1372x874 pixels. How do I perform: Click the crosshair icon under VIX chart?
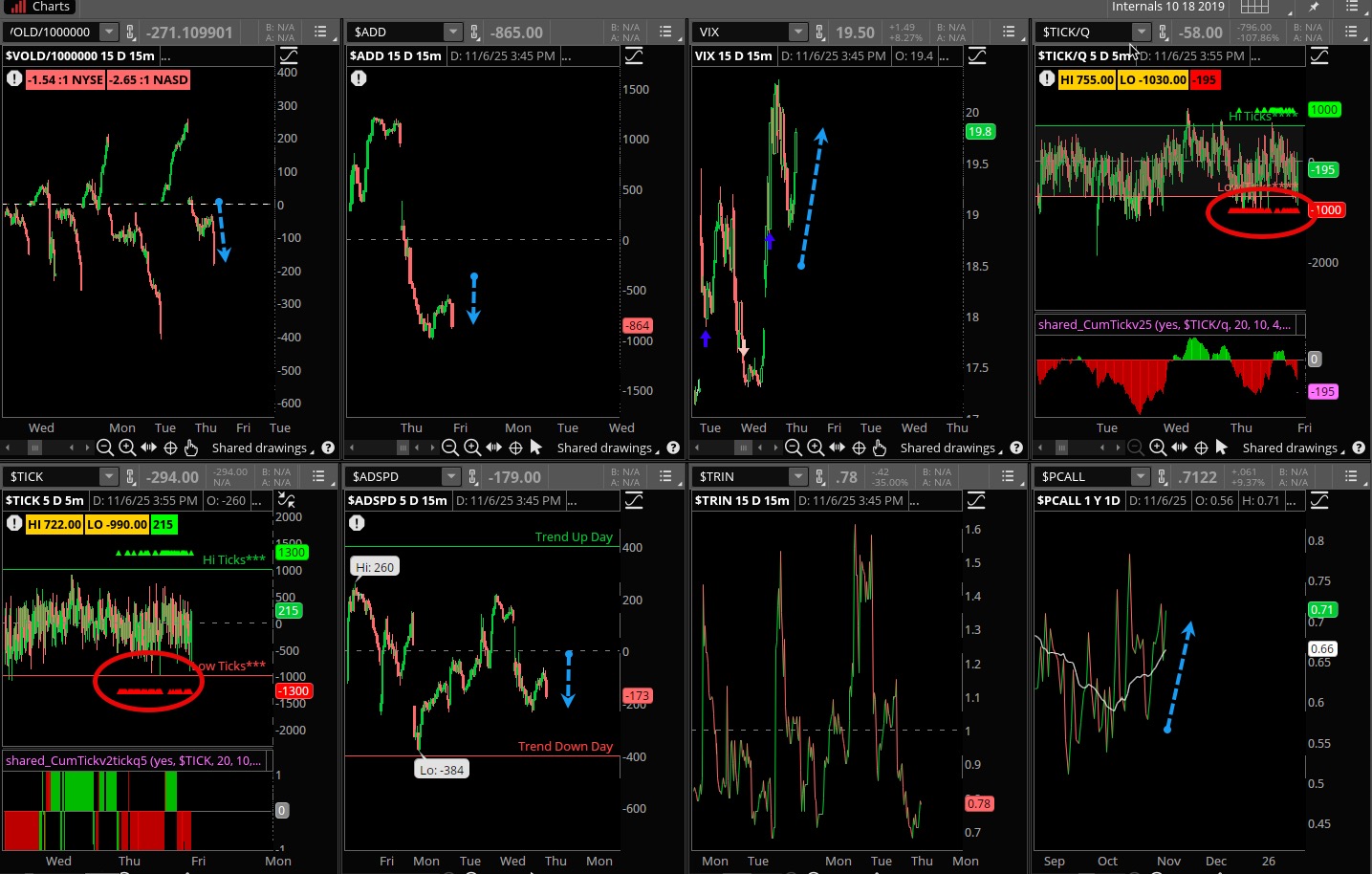[859, 448]
